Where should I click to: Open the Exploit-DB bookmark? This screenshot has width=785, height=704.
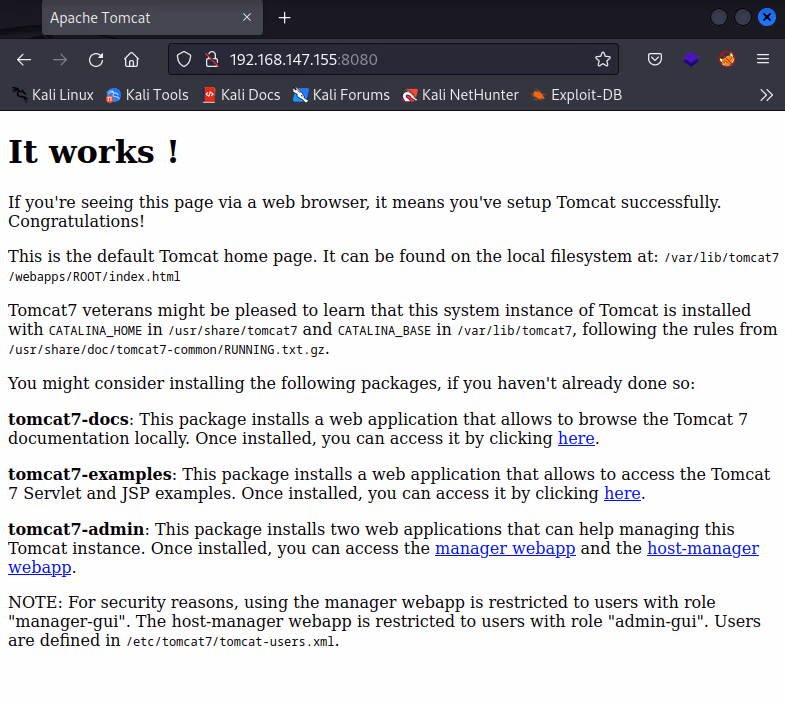[x=577, y=95]
